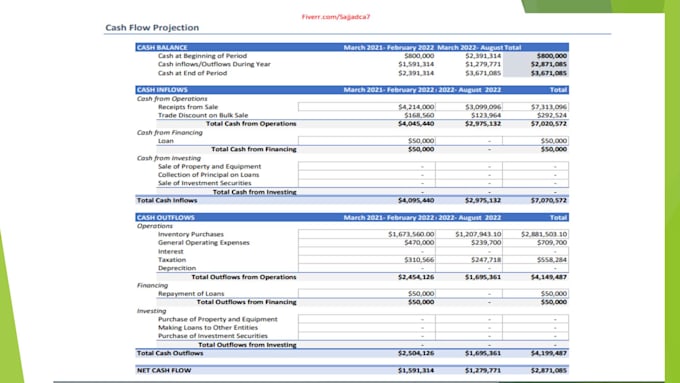Select "Total Outflows from Investing" label
Screen dimensions: 680x383
(x=247, y=345)
